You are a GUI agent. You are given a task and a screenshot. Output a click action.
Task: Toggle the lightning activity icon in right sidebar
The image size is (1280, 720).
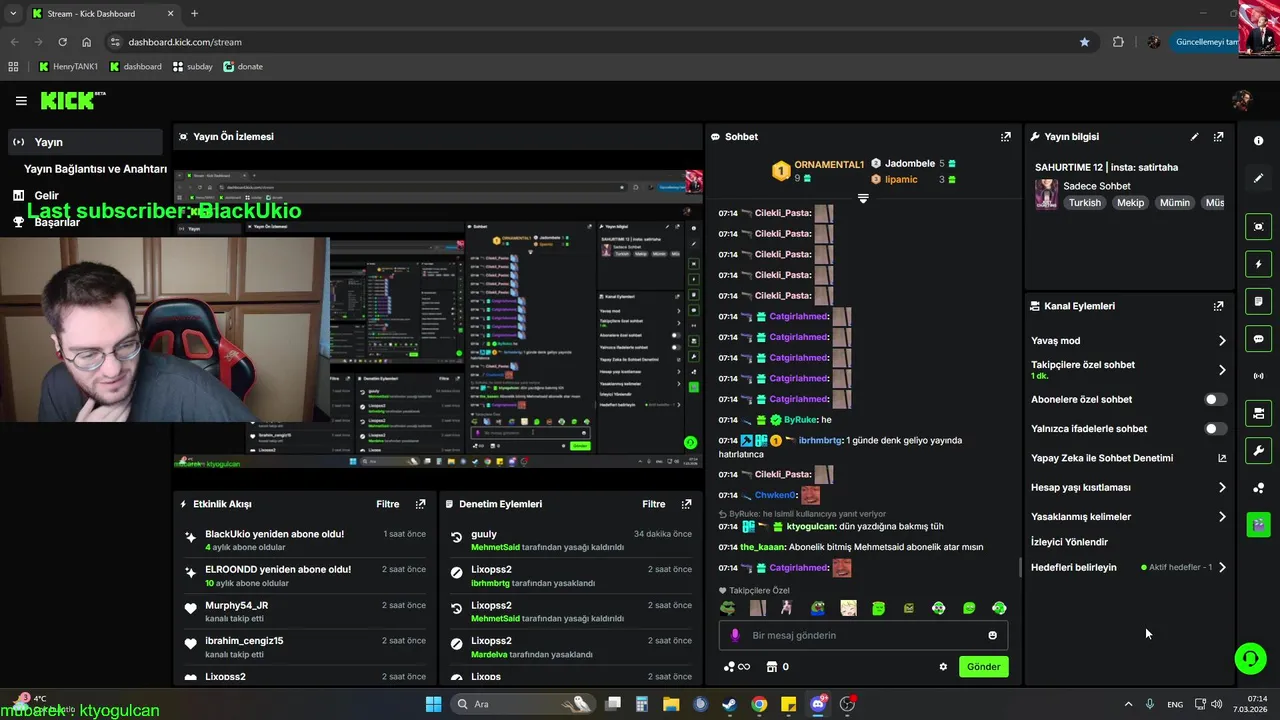(1258, 264)
